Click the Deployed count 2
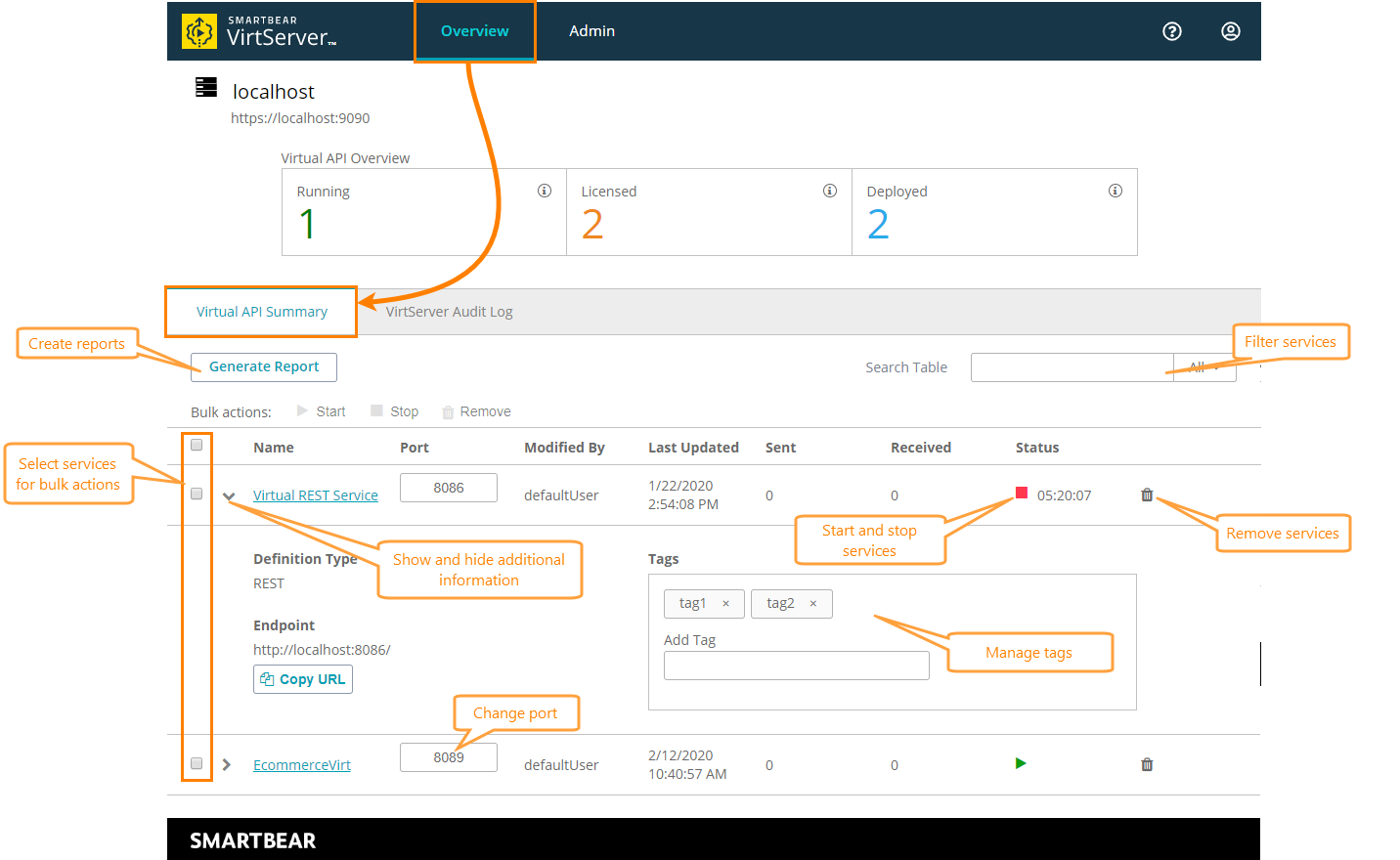The image size is (1400, 860). tap(878, 225)
